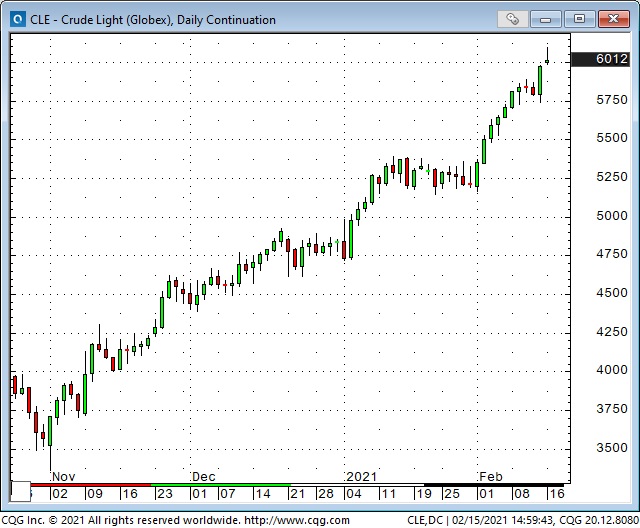640x528 pixels.
Task: Click the 4500 price axis label
Action: [611, 293]
